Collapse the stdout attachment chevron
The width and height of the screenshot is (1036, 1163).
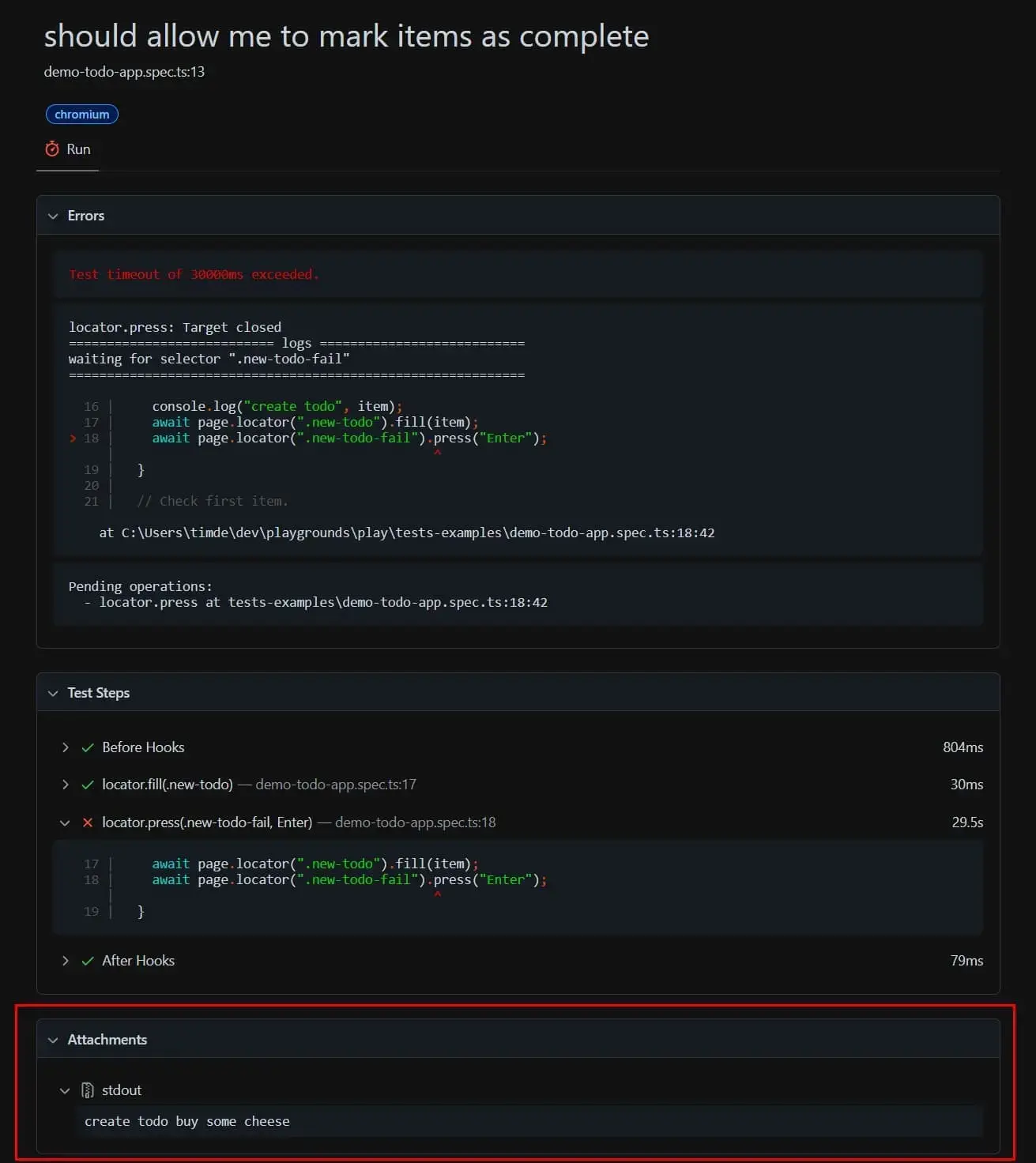coord(65,1090)
